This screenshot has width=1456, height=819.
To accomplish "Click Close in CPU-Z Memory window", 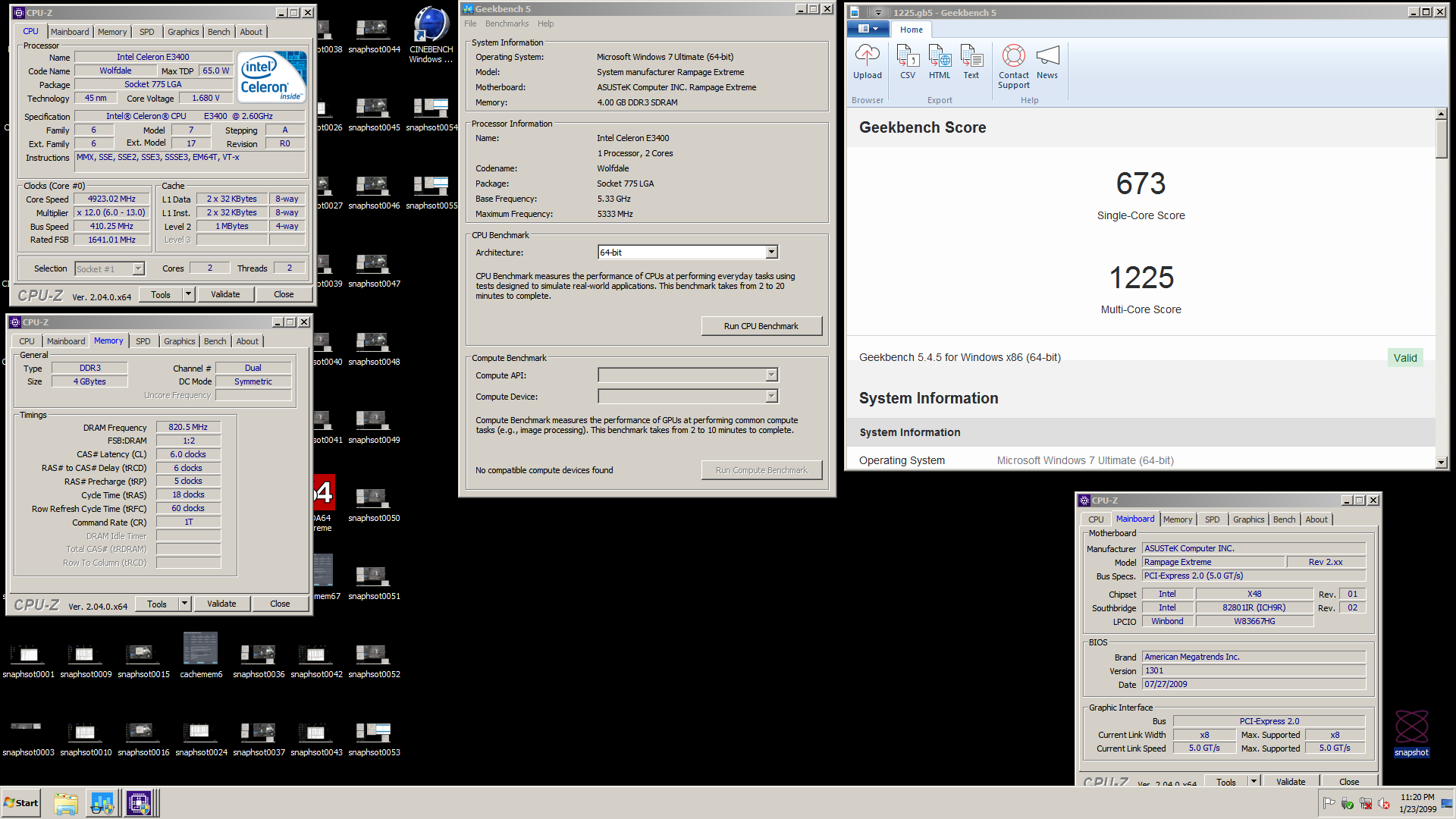I will tap(280, 604).
